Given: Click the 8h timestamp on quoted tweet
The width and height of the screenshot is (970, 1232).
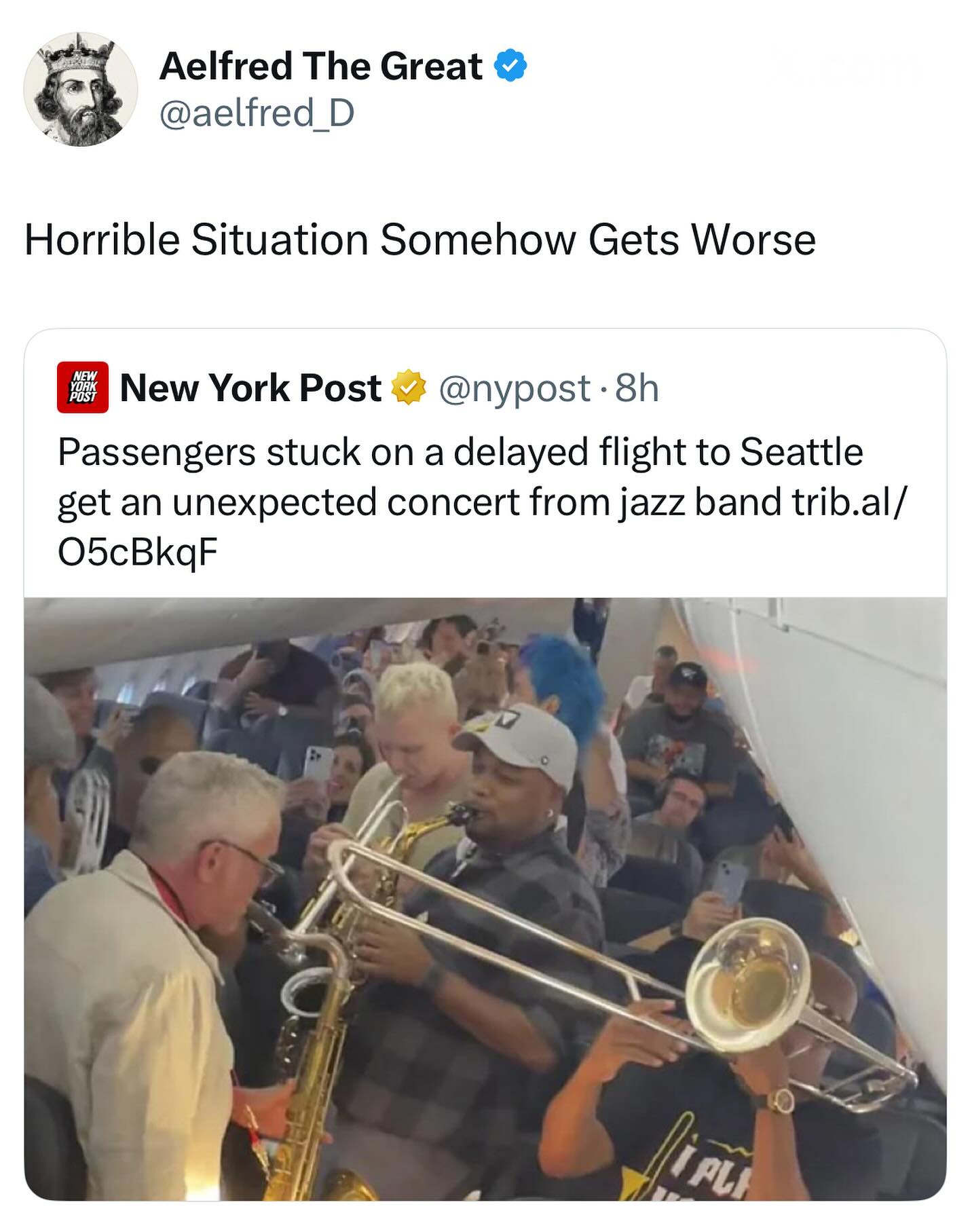Looking at the screenshot, I should 637,388.
